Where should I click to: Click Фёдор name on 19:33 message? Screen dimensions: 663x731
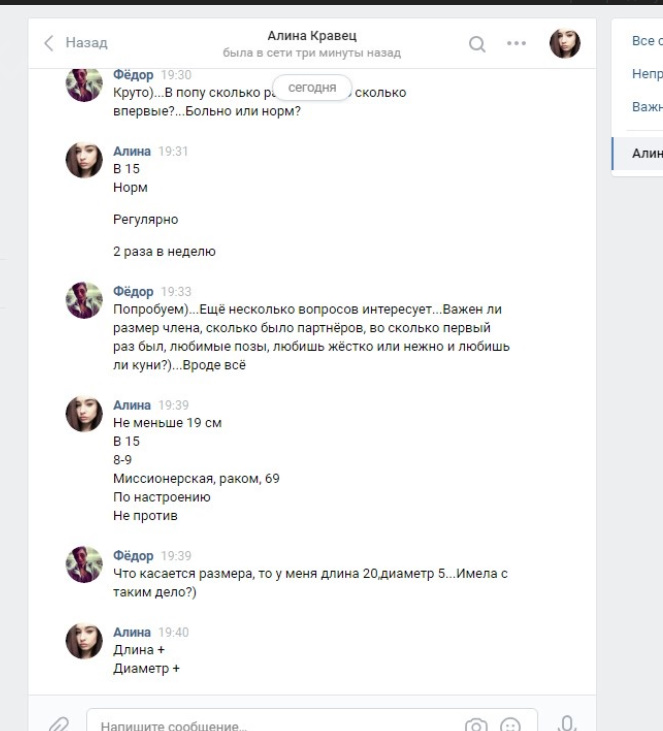coord(133,291)
